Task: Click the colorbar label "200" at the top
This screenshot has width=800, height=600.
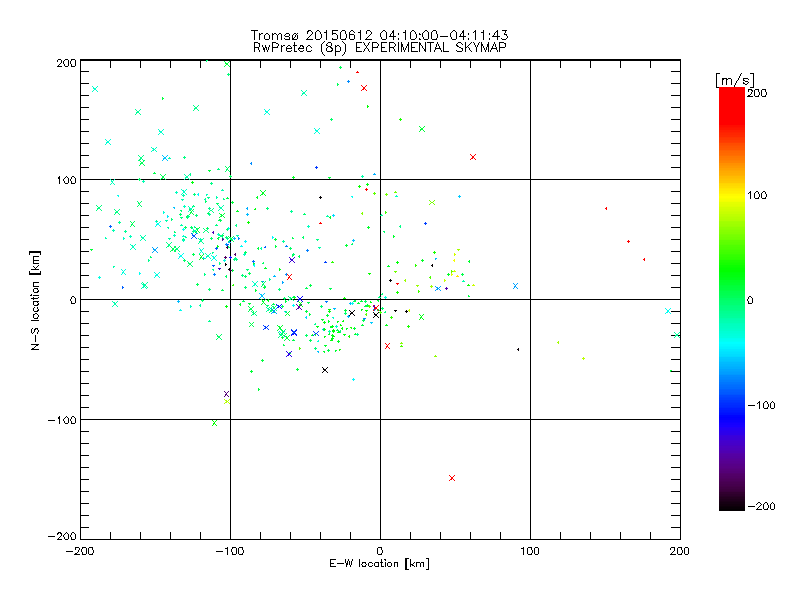Action: click(757, 93)
